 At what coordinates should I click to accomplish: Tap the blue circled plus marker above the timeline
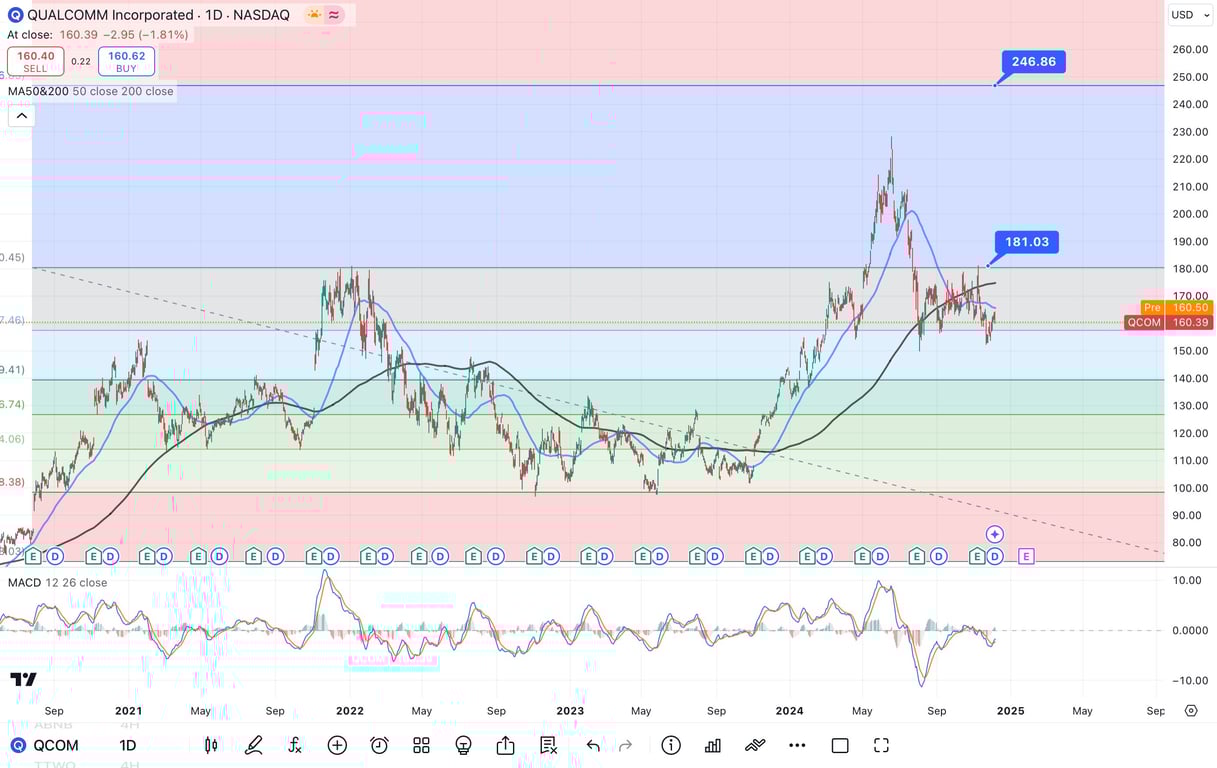[x=994, y=535]
